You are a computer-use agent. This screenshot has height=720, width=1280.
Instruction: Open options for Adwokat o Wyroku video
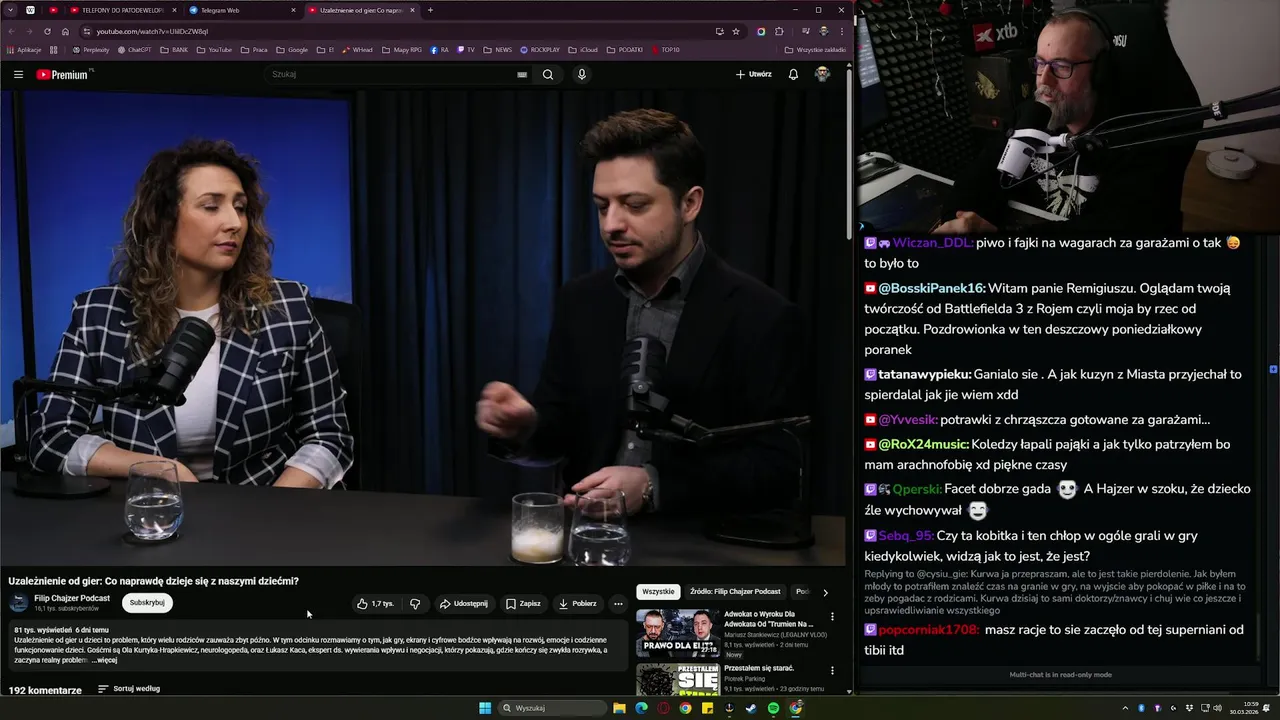(832, 617)
